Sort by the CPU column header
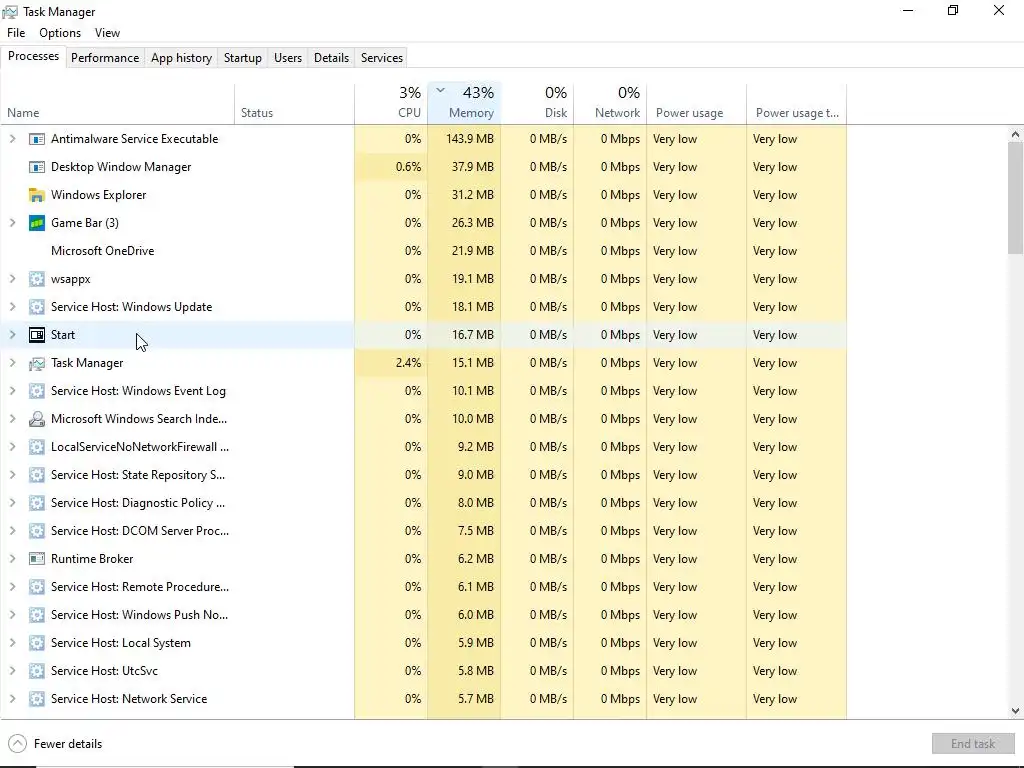 [x=391, y=103]
